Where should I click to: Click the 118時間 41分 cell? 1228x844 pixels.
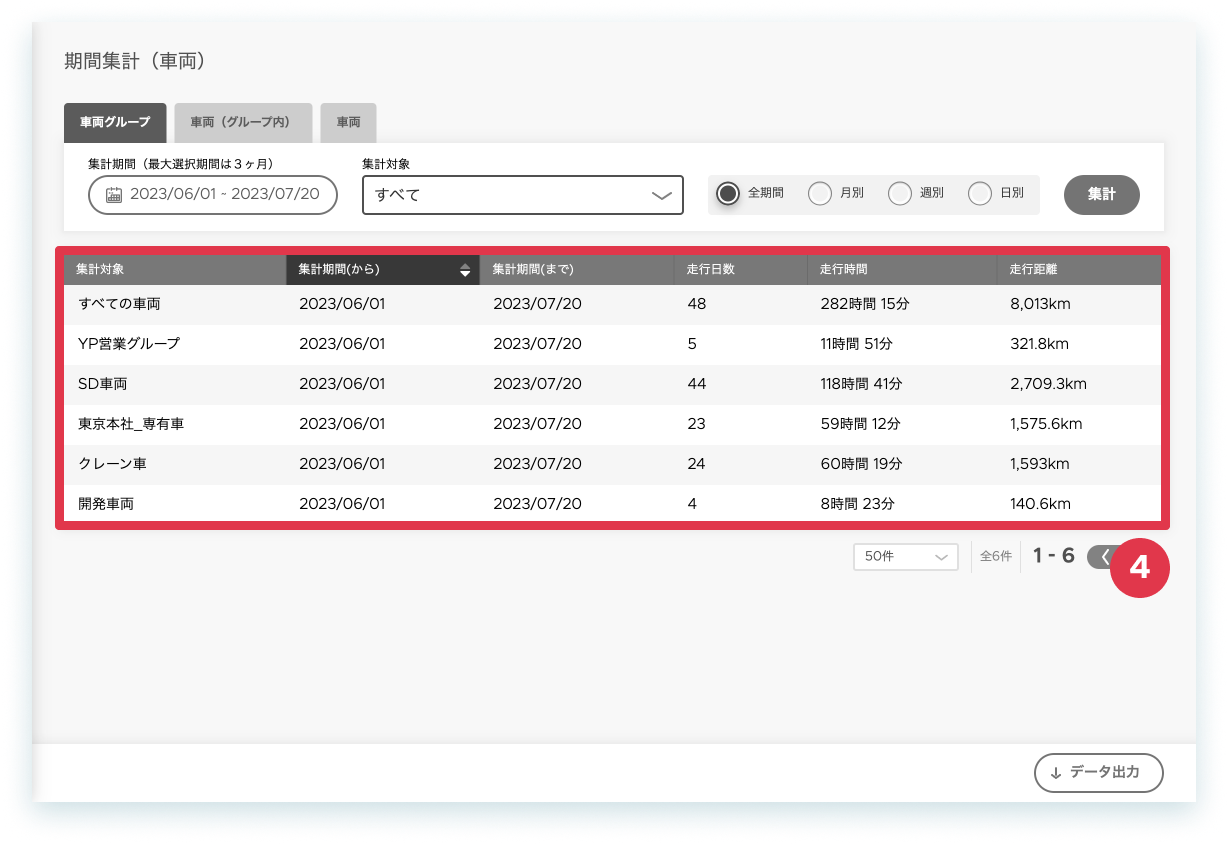point(862,384)
